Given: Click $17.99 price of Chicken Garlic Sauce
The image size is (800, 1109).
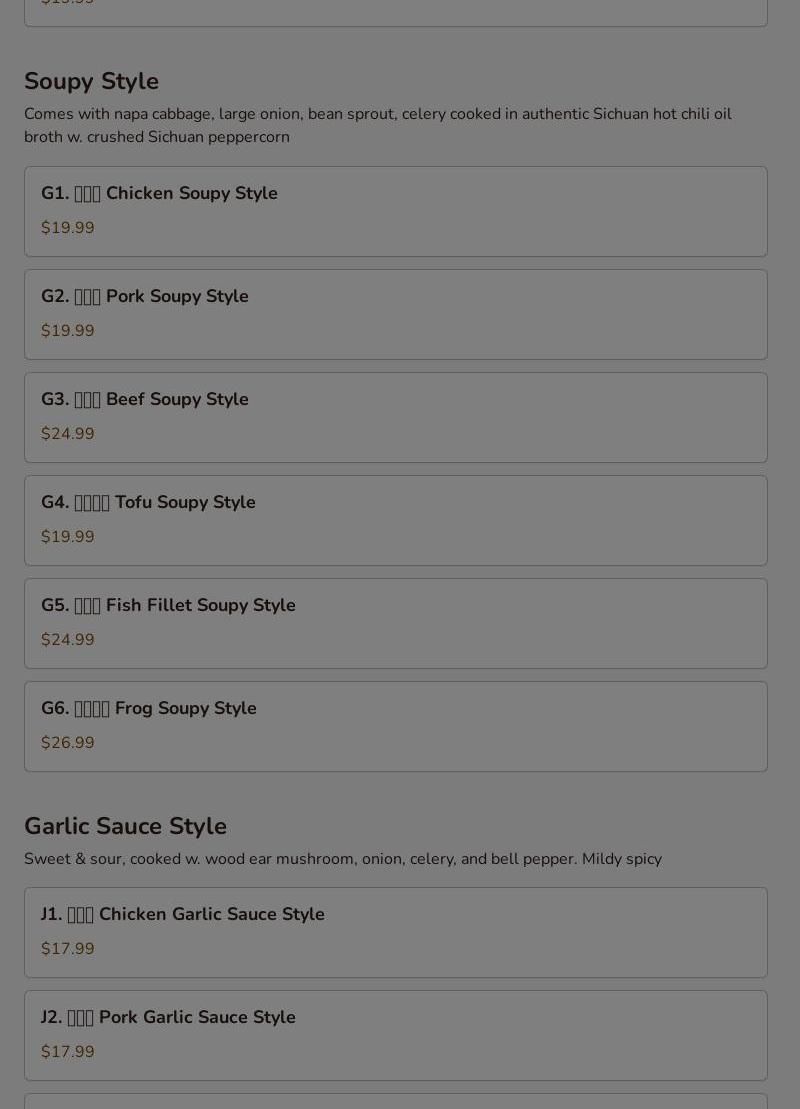Looking at the screenshot, I should tap(67, 948).
